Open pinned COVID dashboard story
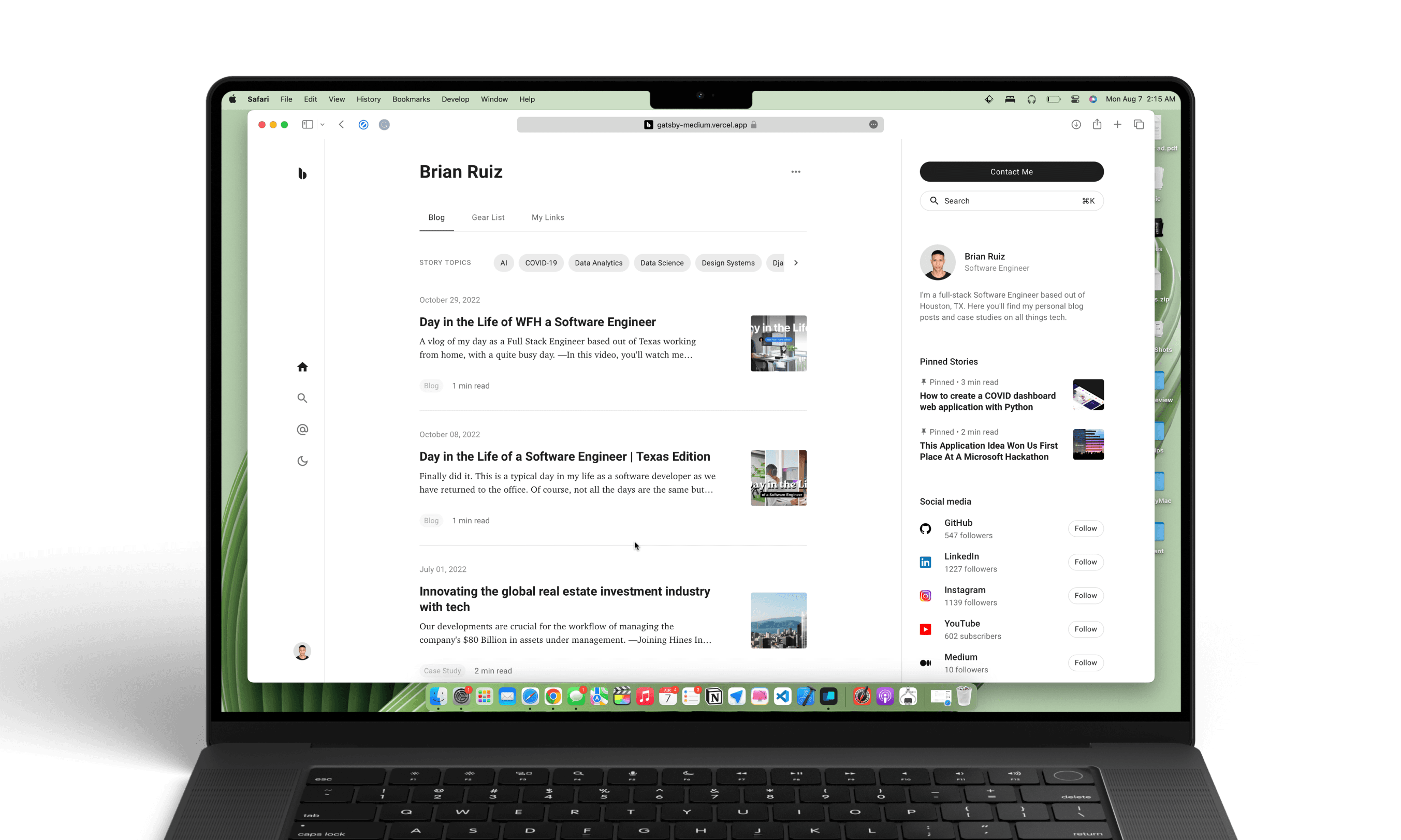1401x840 pixels. (987, 401)
